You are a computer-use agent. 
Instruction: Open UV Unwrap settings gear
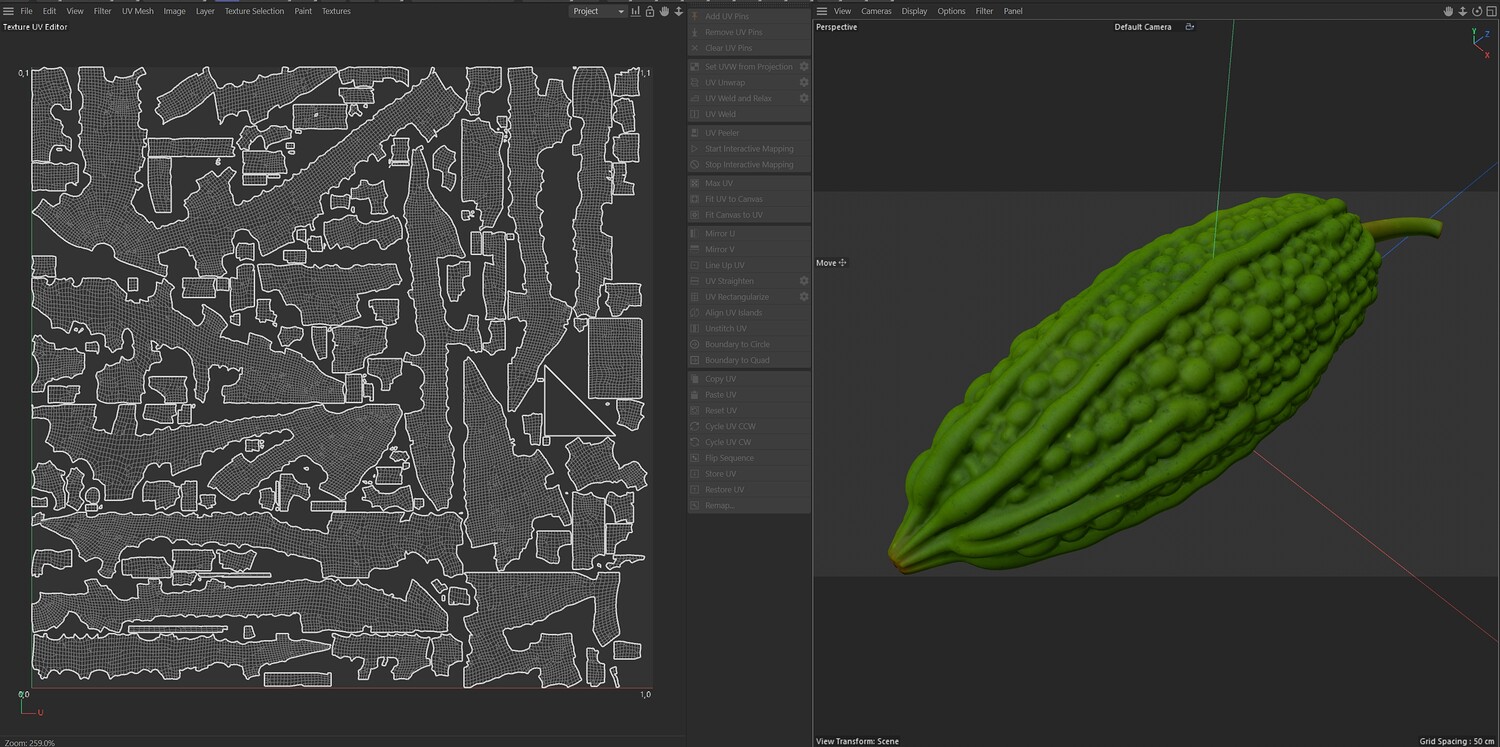click(x=803, y=83)
